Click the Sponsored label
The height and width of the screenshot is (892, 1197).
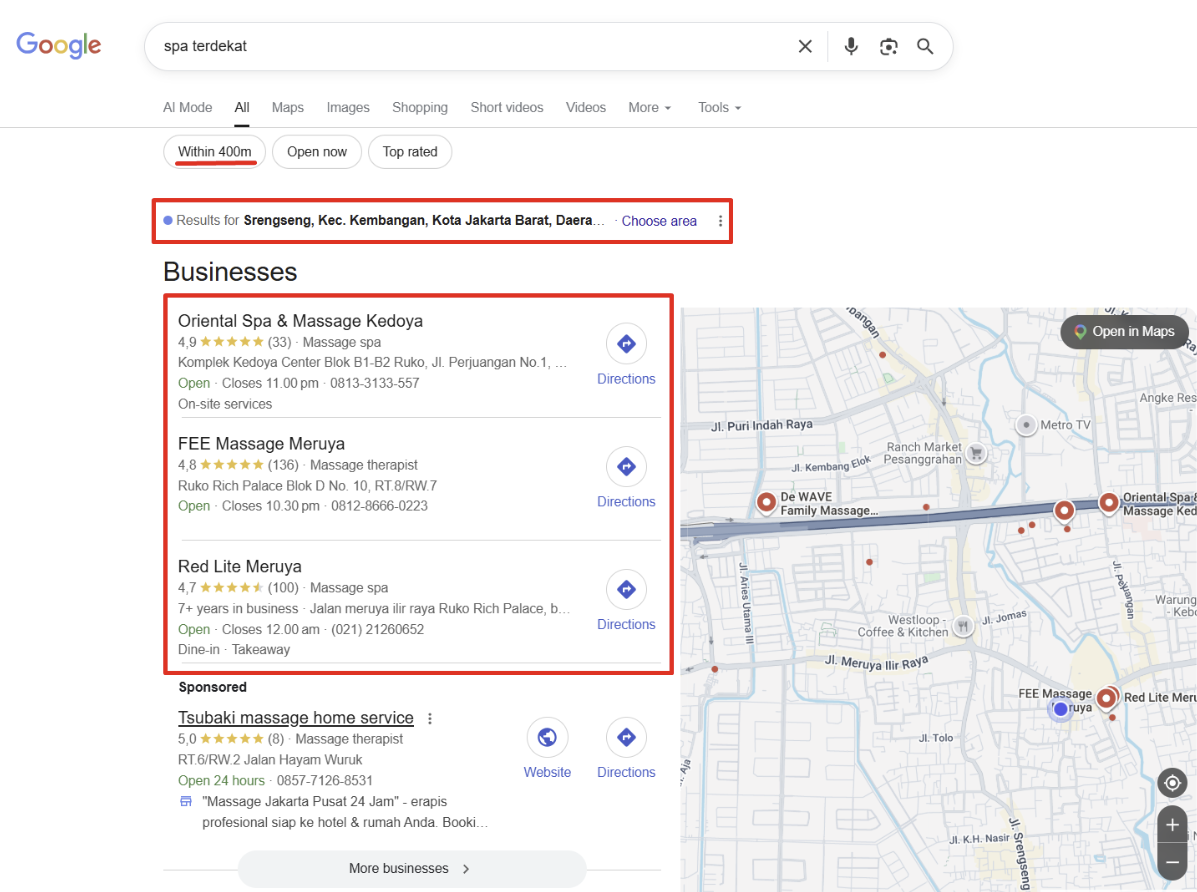tap(212, 687)
